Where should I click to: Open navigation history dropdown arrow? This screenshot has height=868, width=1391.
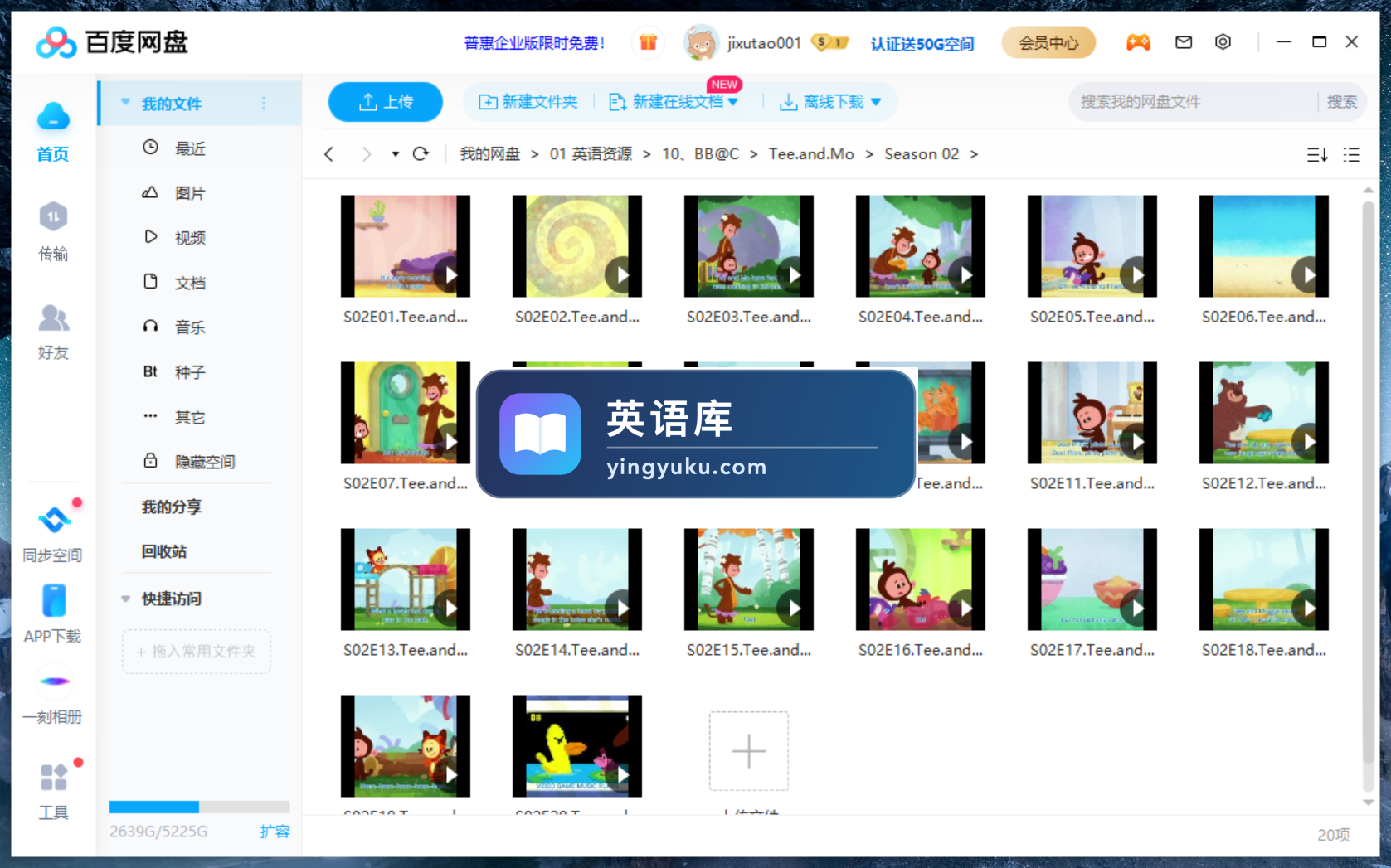396,154
